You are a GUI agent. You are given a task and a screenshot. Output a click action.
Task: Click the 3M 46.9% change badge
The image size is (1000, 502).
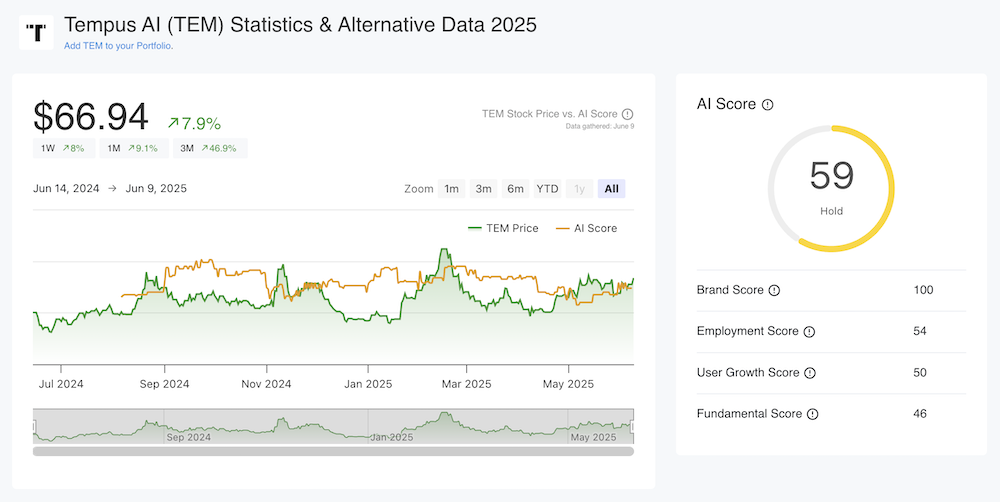[x=210, y=148]
